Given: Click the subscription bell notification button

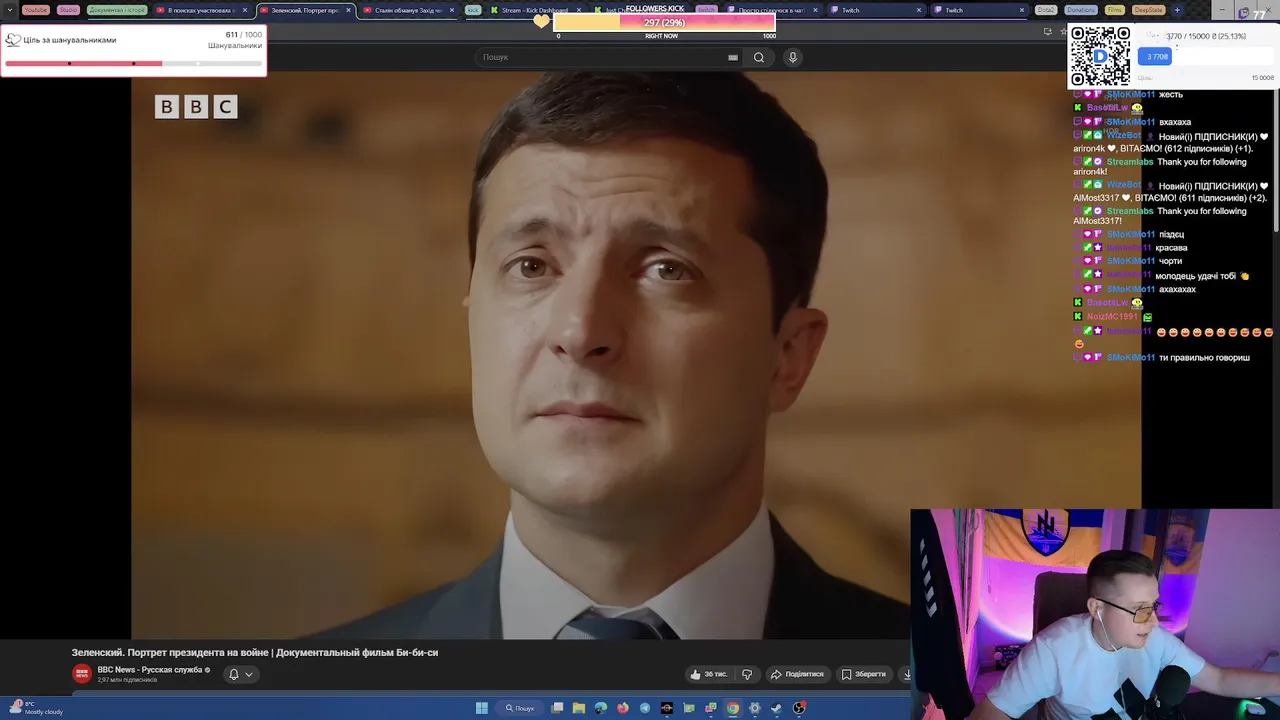Looking at the screenshot, I should pos(234,674).
